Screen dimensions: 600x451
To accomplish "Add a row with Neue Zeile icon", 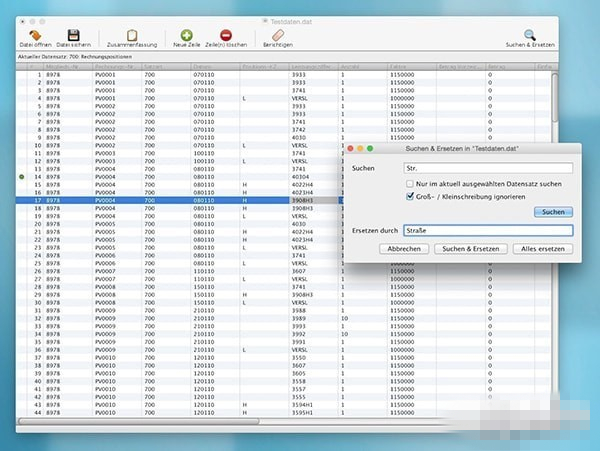I will [x=187, y=36].
